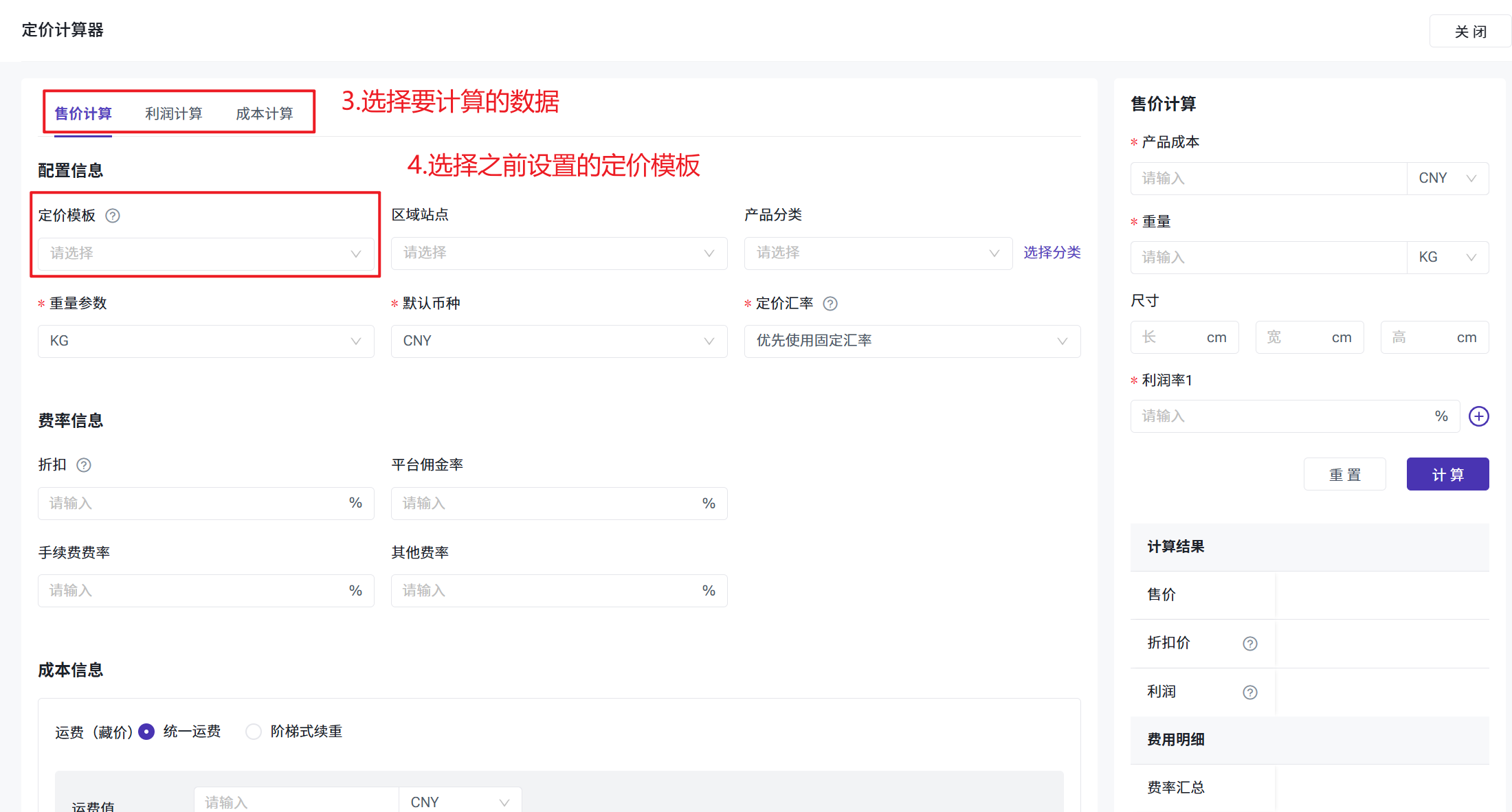Click question mark icon beside 折扣
Screen dimensions: 1512x812
(x=84, y=465)
